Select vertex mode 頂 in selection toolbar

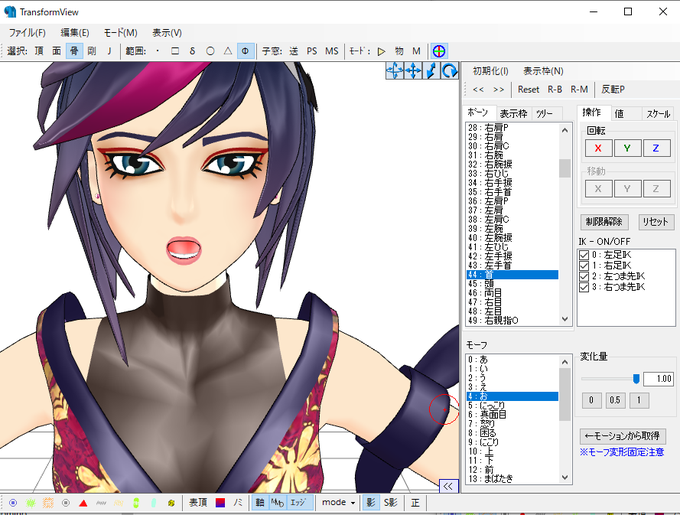pos(39,51)
